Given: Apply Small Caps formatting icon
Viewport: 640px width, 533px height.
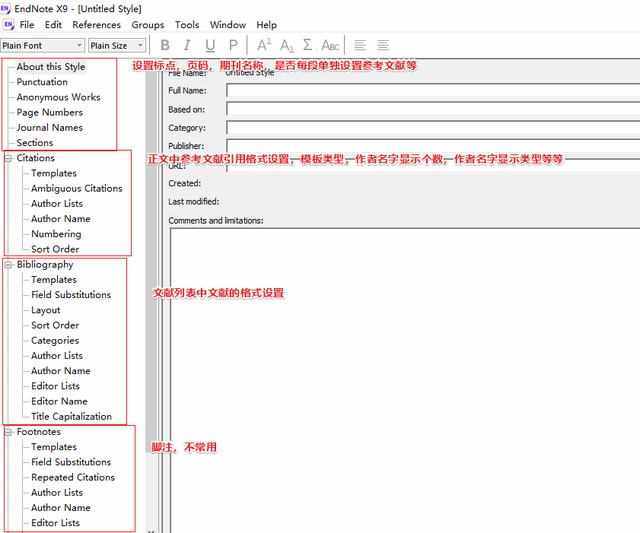Looking at the screenshot, I should coord(330,45).
